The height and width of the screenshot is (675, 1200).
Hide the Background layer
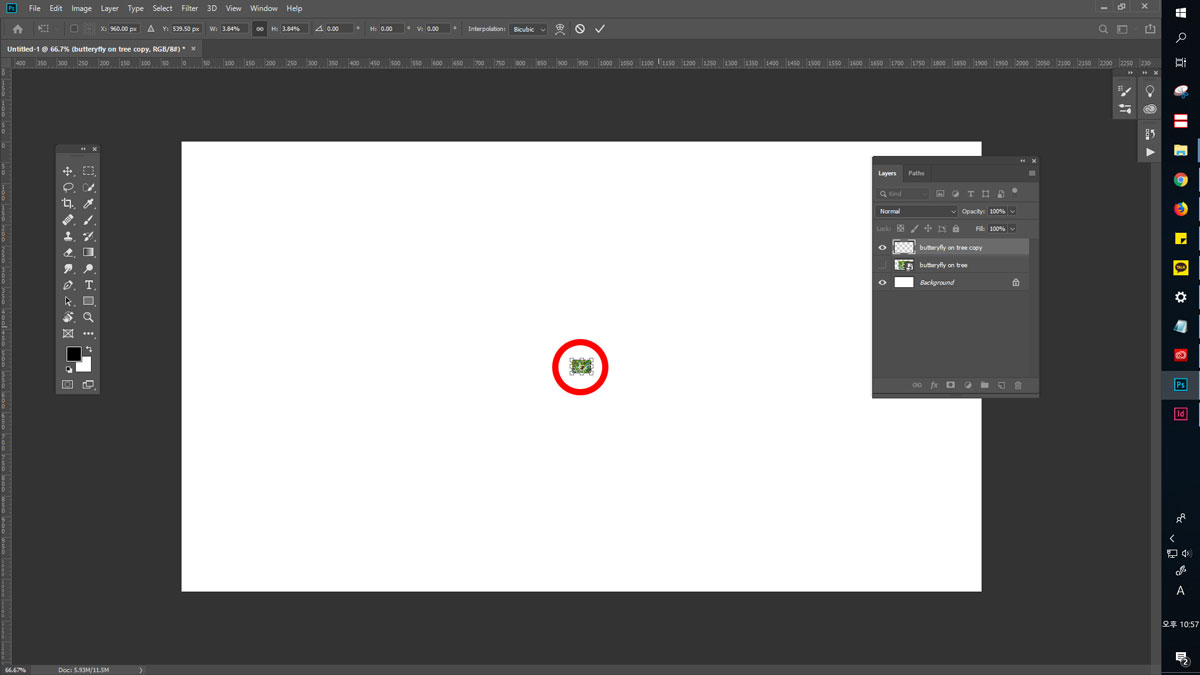pos(882,283)
